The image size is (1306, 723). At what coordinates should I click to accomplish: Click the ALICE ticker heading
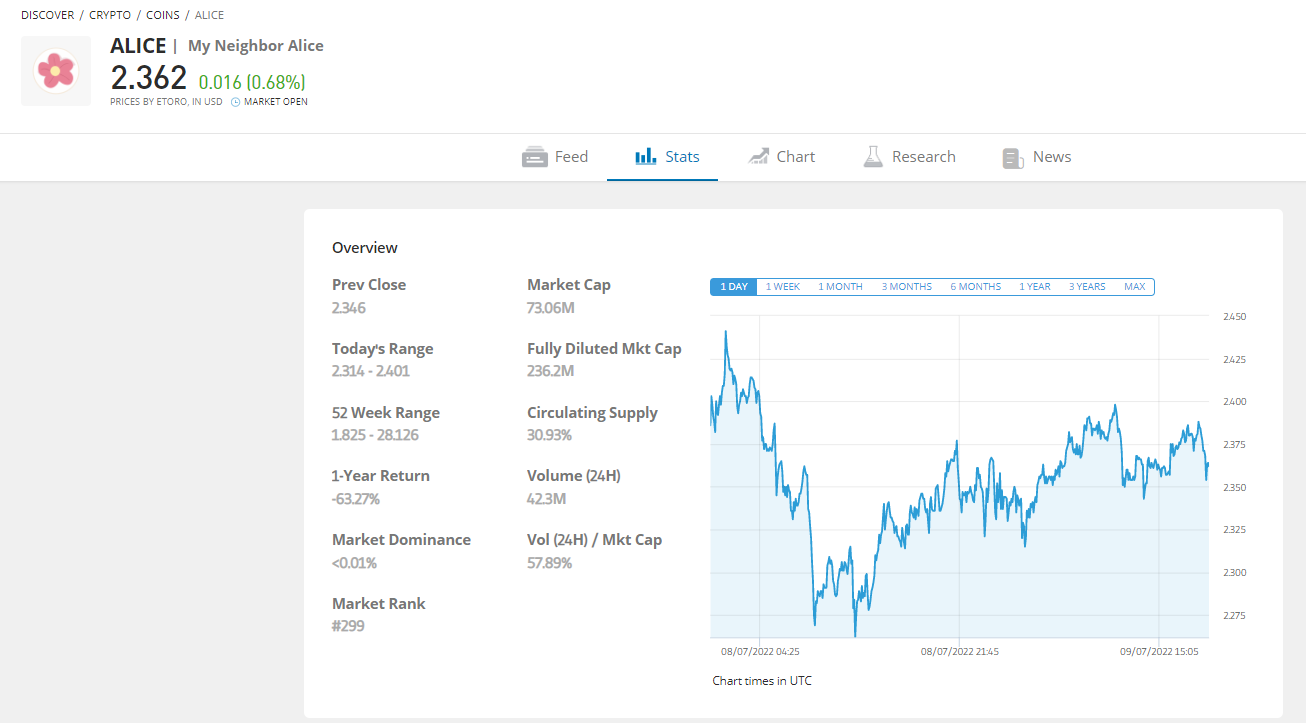138,46
